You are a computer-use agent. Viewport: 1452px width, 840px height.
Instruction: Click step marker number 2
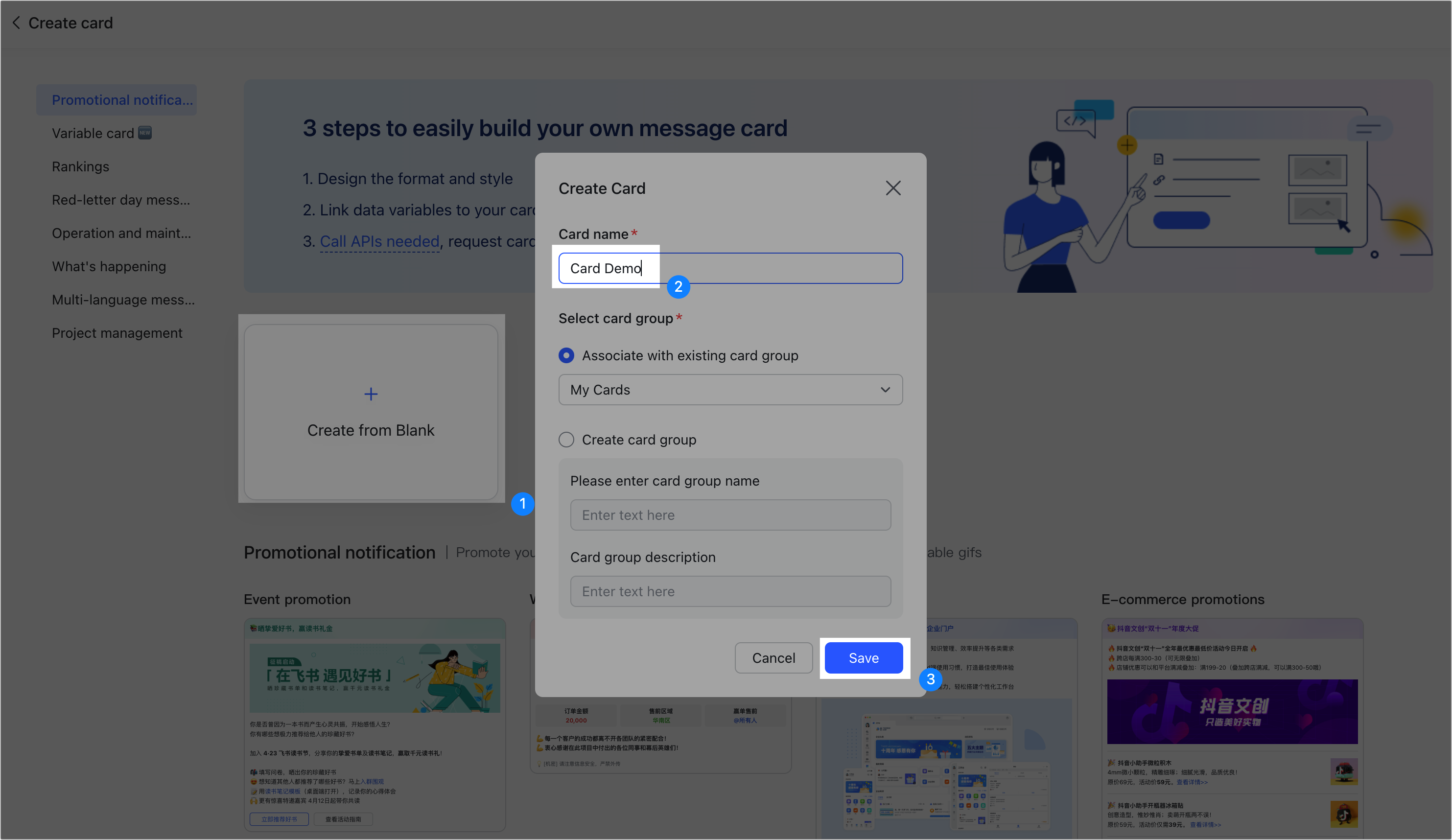point(678,287)
